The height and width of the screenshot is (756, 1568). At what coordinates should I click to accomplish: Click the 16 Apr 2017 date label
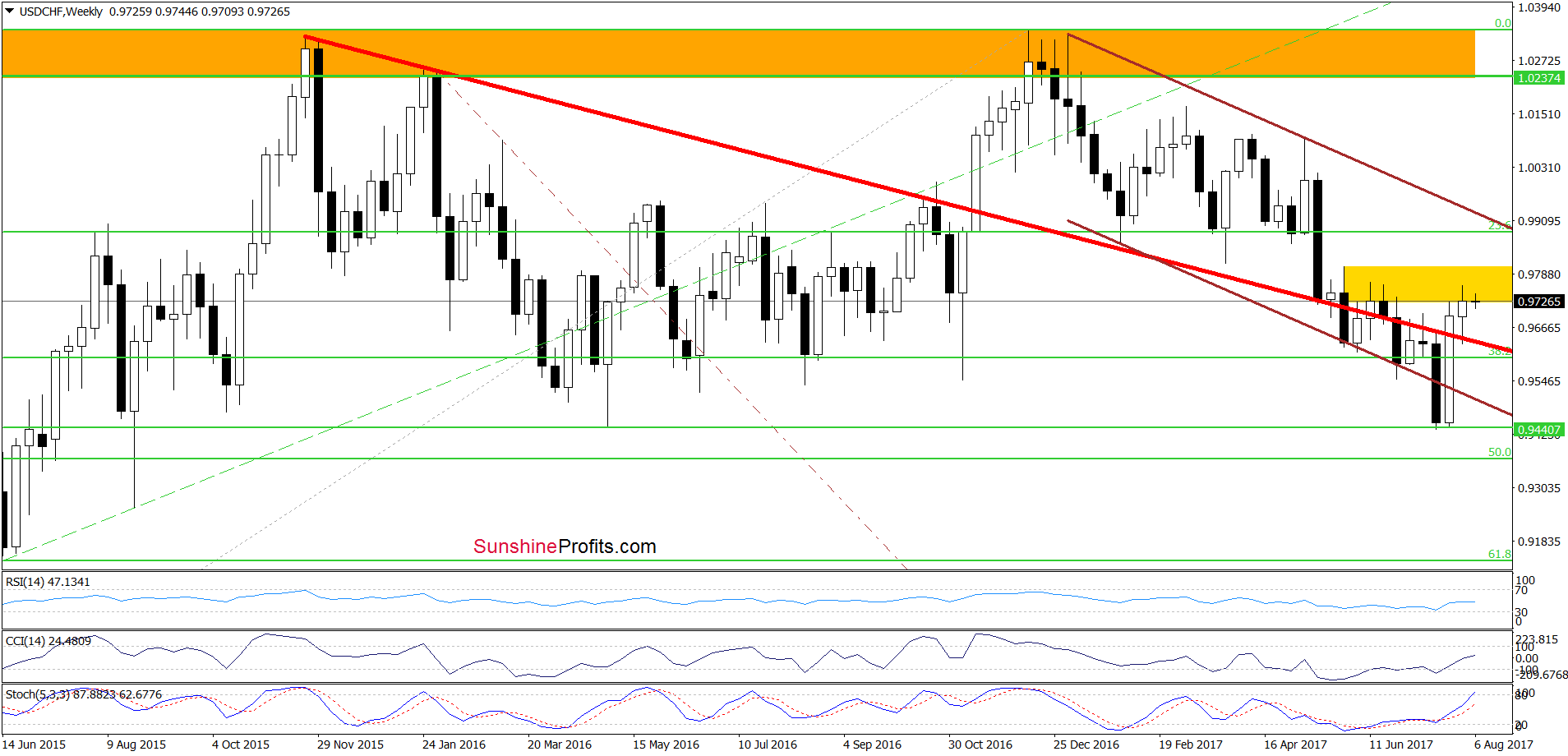1295,744
